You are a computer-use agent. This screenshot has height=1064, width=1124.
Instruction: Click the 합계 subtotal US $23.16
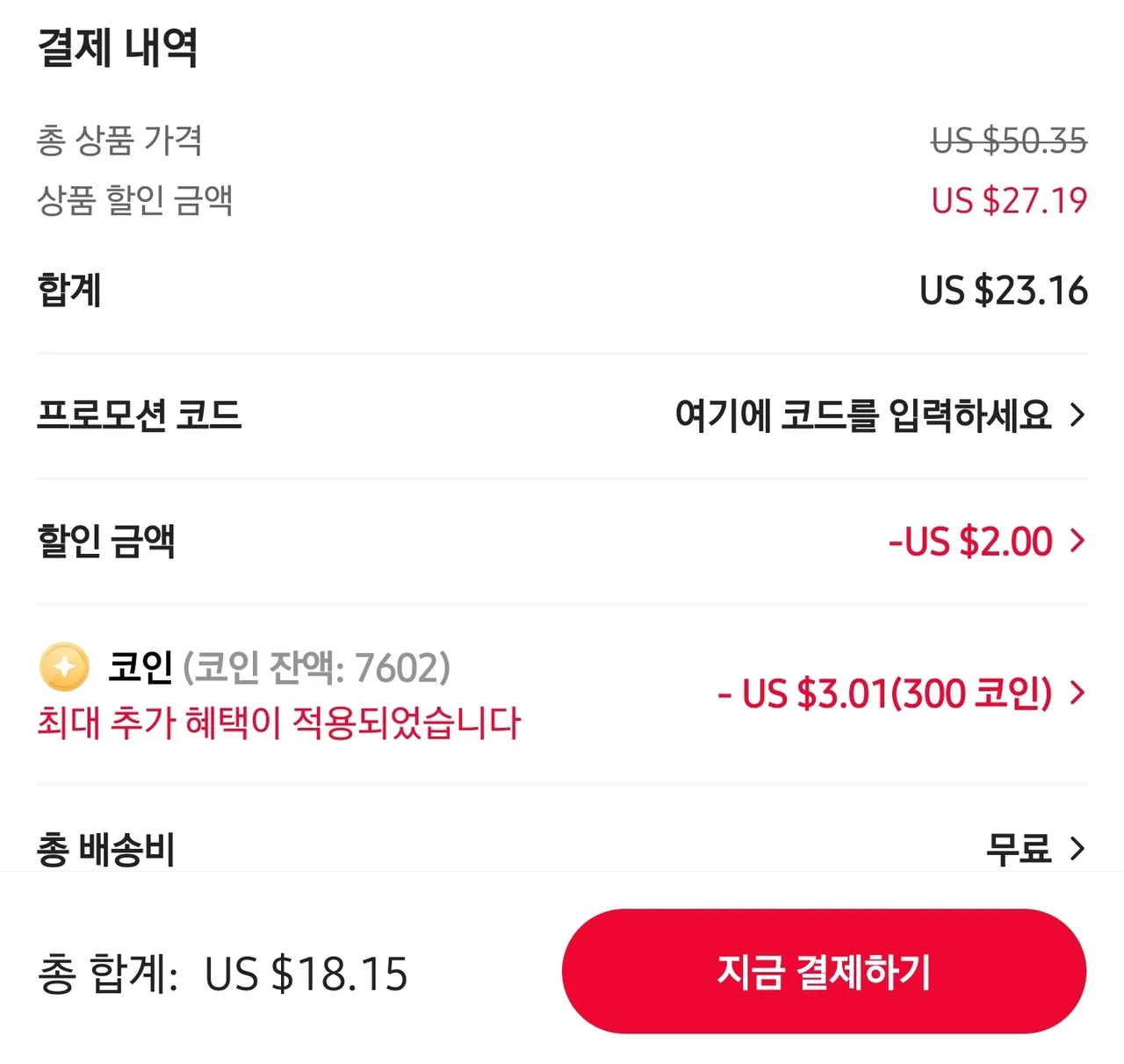(x=1004, y=291)
